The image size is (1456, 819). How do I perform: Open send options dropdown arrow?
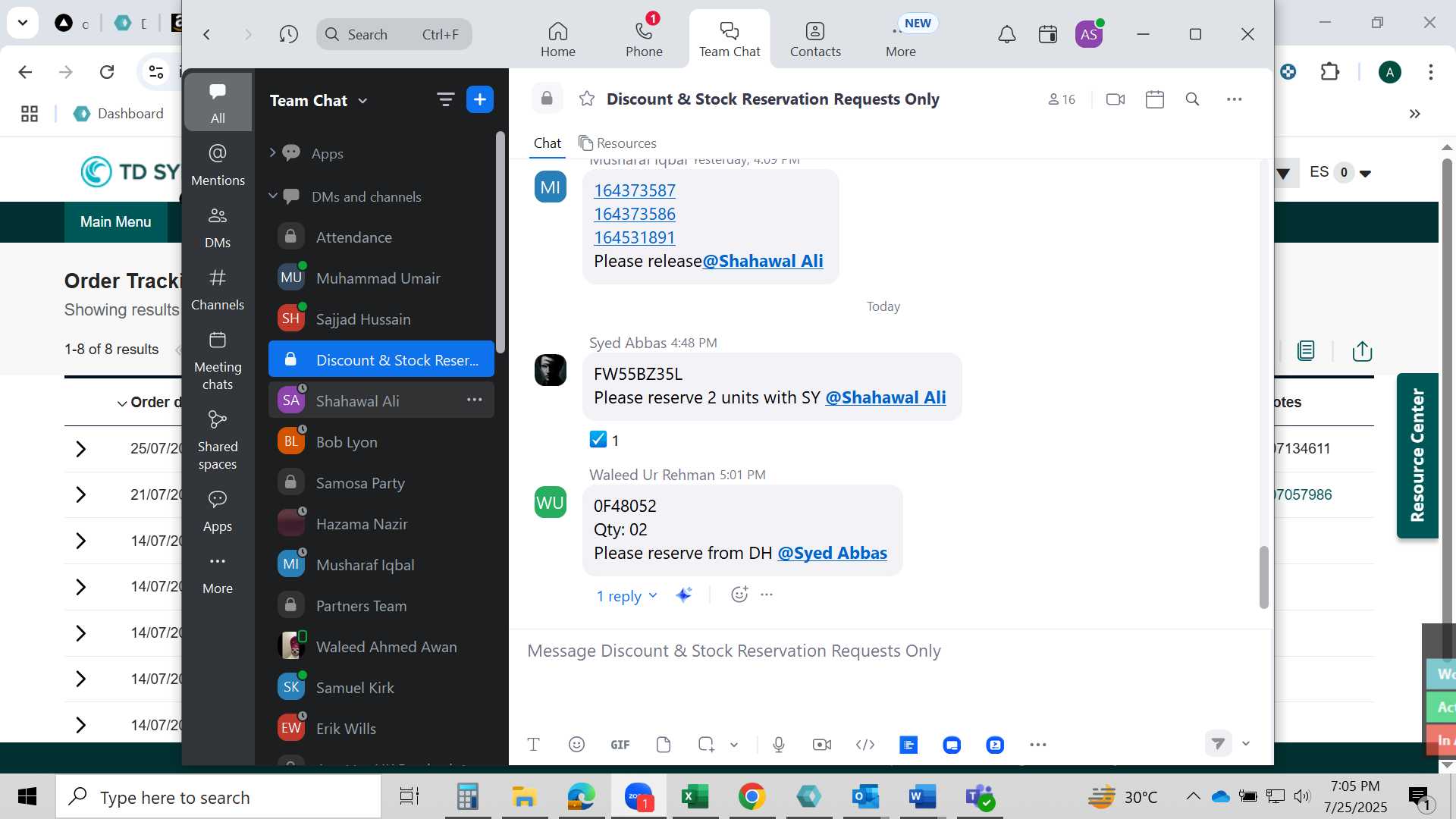click(x=1245, y=743)
